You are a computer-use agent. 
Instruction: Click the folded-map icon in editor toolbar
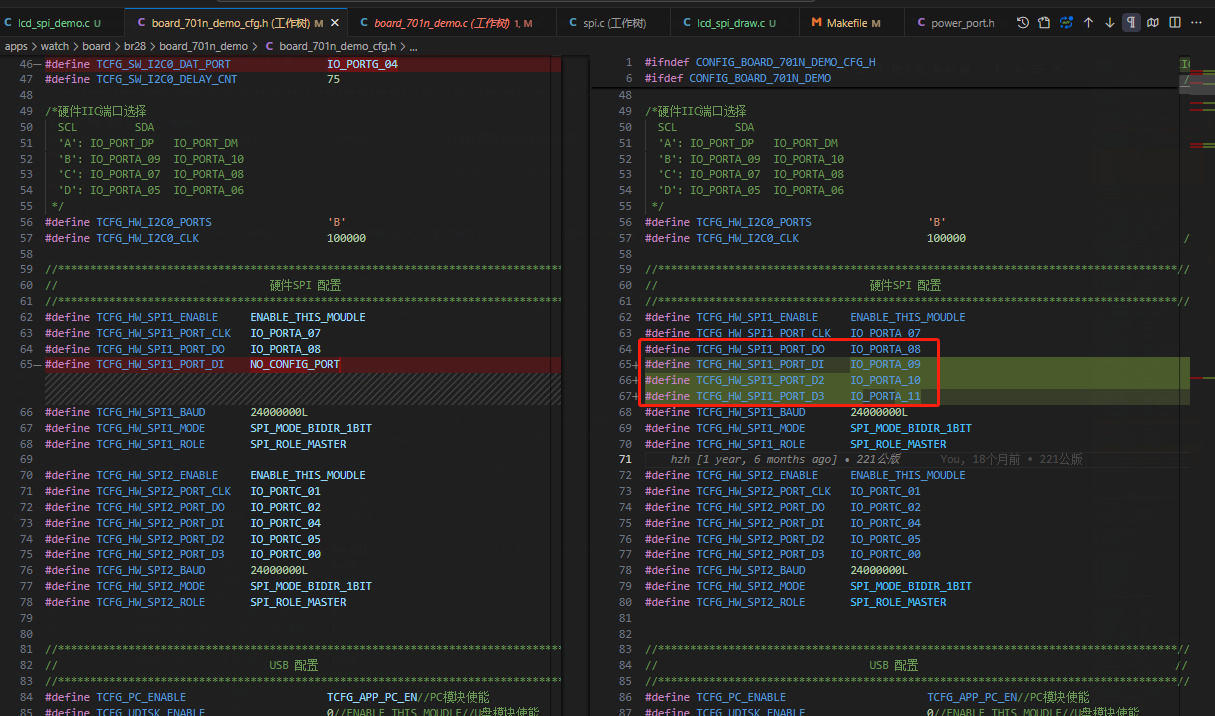[1153, 23]
